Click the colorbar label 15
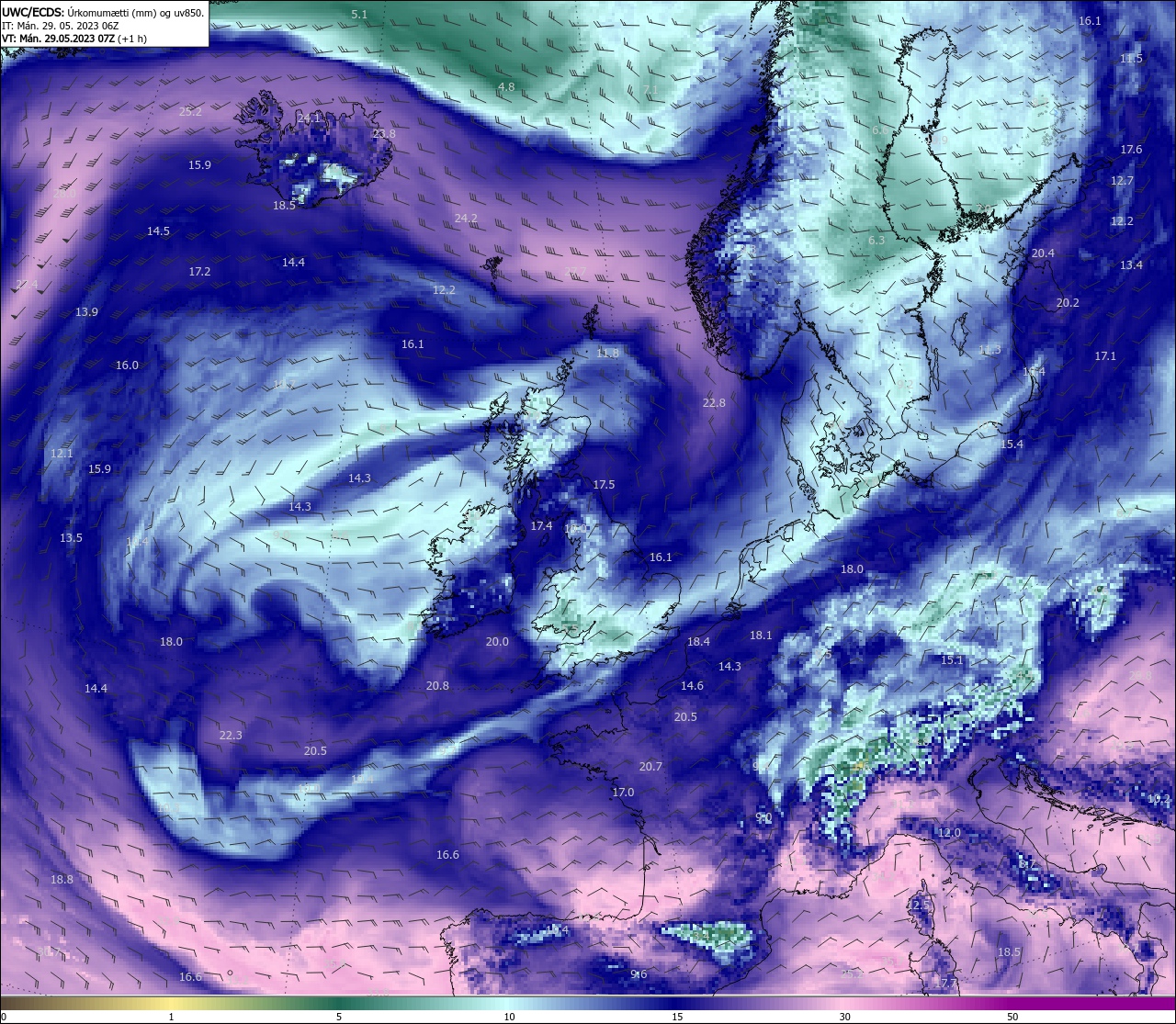The width and height of the screenshot is (1176, 1024). 677,1017
